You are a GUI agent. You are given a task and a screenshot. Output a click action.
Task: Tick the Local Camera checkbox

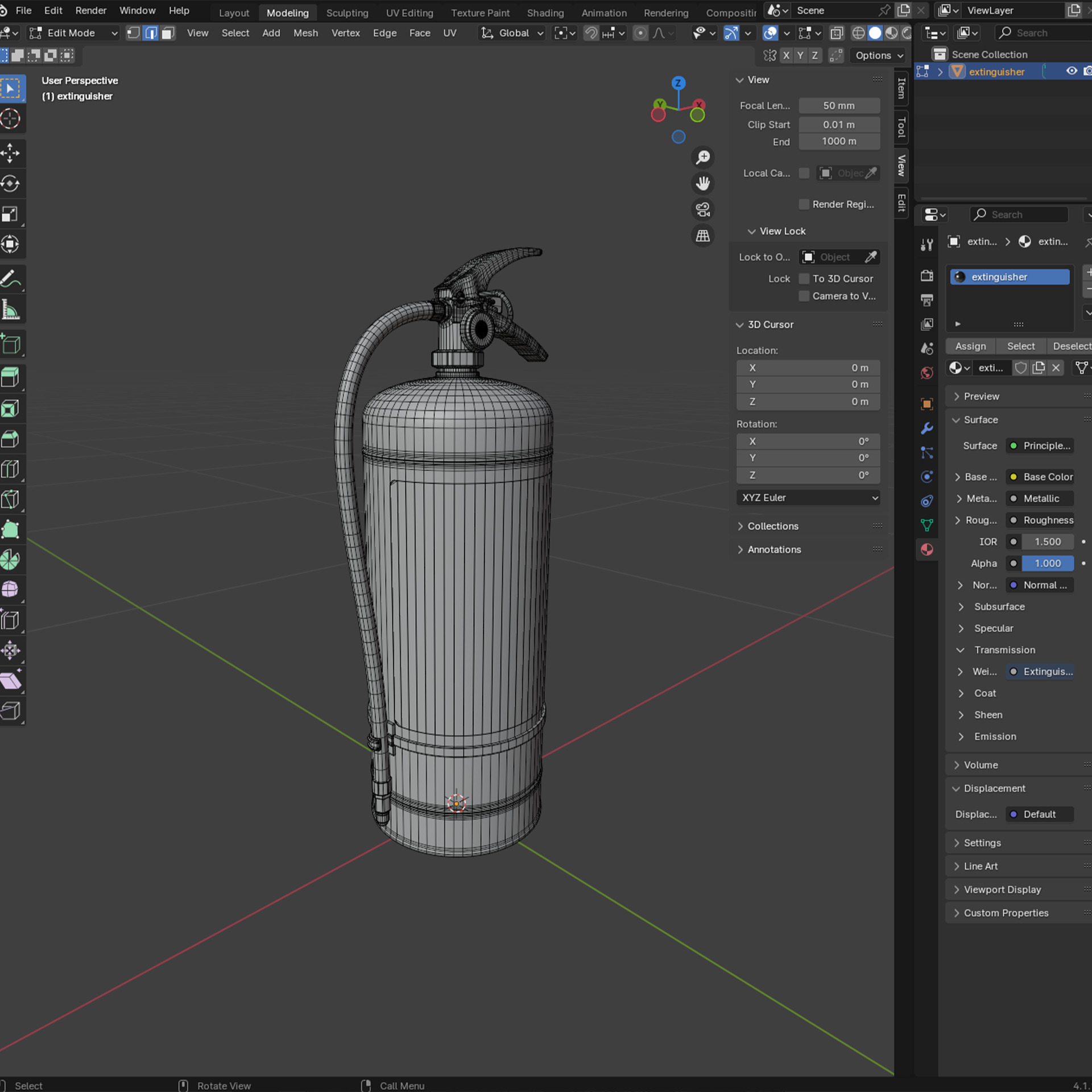(804, 173)
